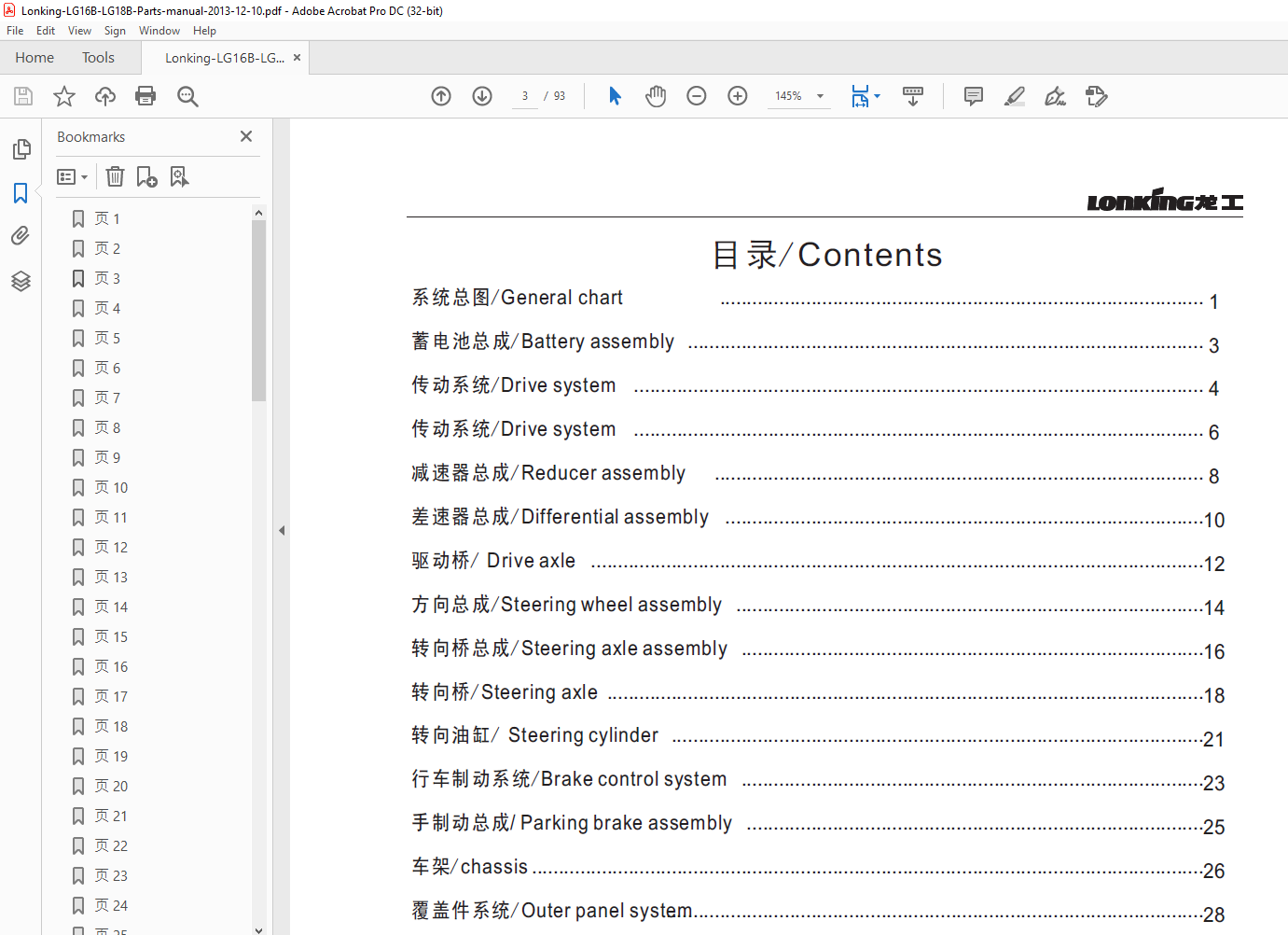Jump to bookmark 页 24
The width and height of the screenshot is (1288, 935).
pyautogui.click(x=111, y=905)
